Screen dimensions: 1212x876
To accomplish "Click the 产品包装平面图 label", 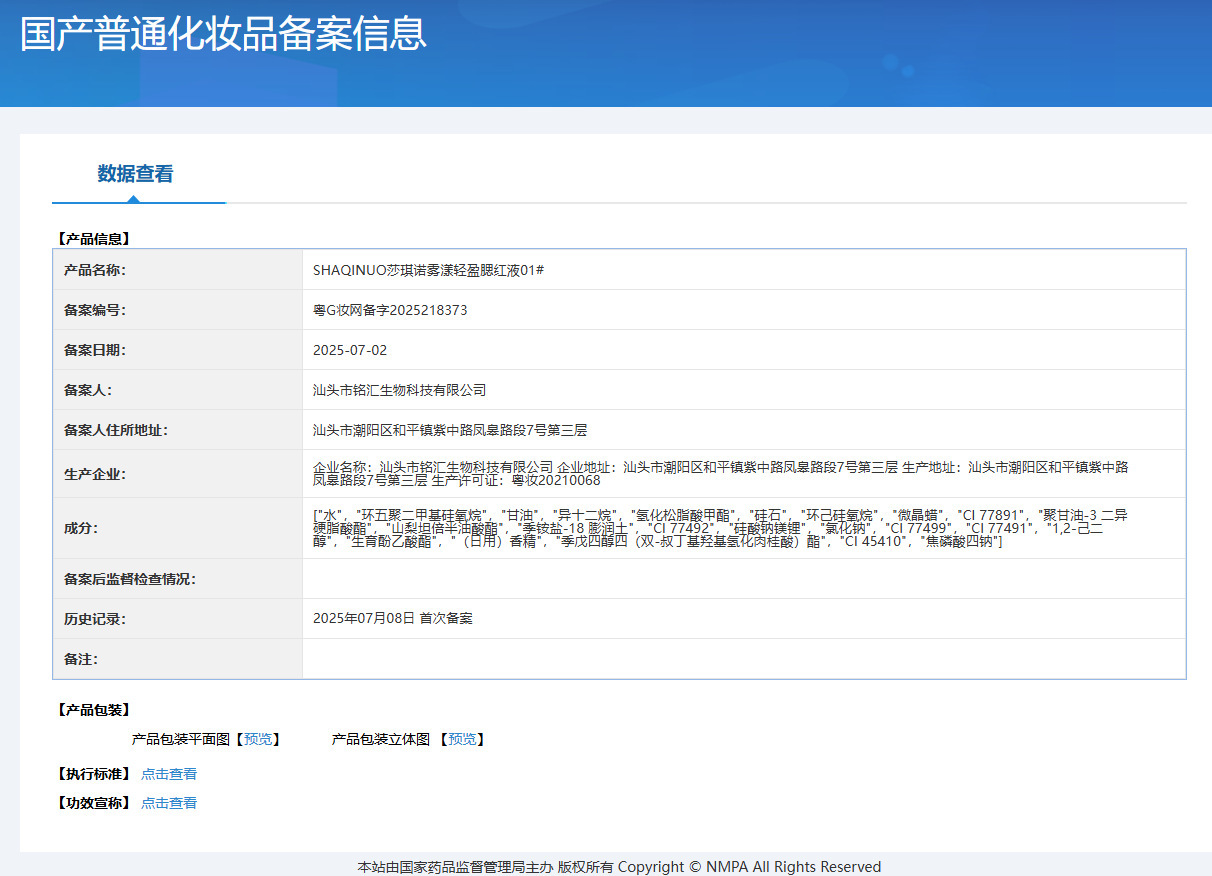I will [x=182, y=739].
